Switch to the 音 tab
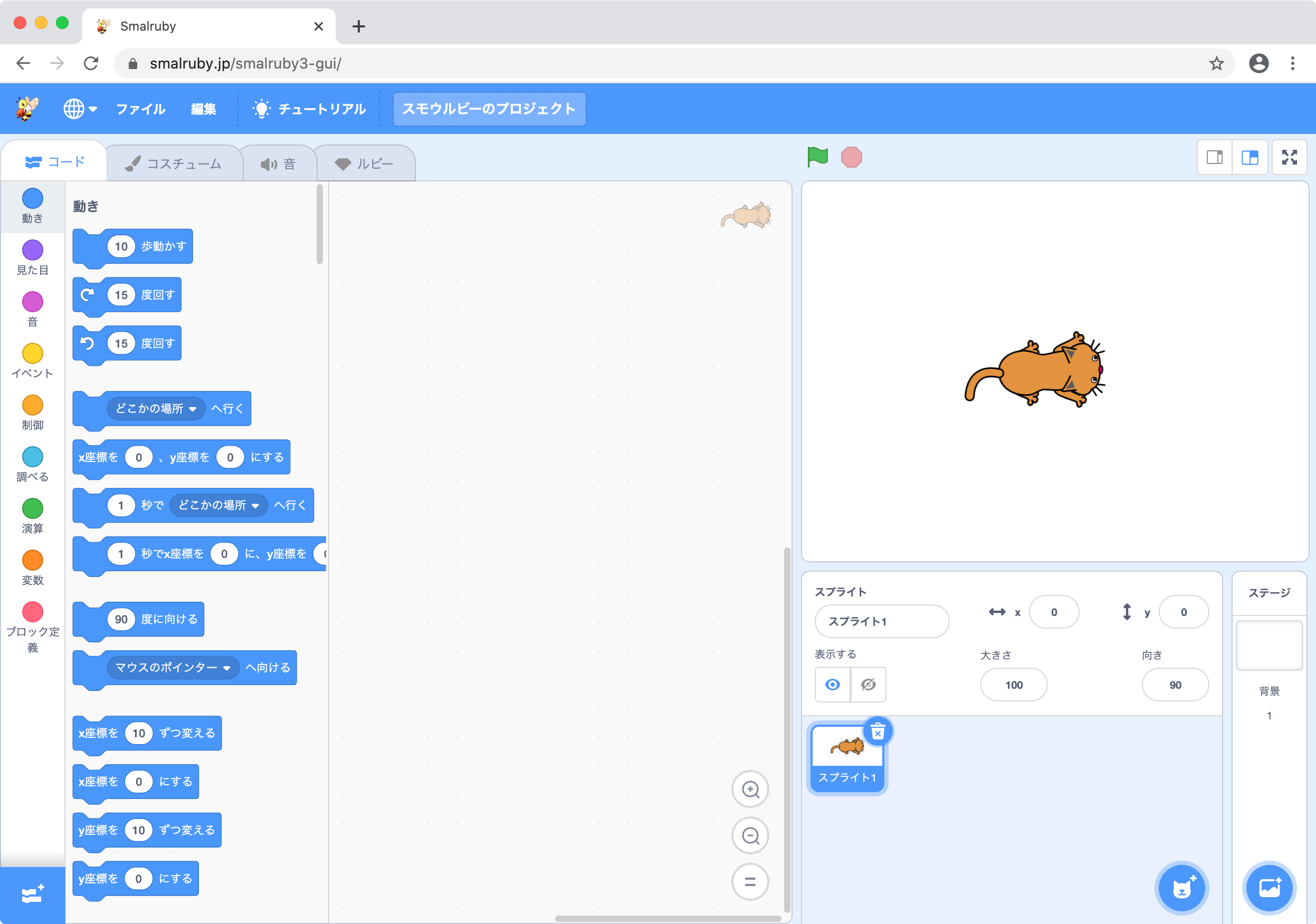The height and width of the screenshot is (924, 1316). (279, 164)
